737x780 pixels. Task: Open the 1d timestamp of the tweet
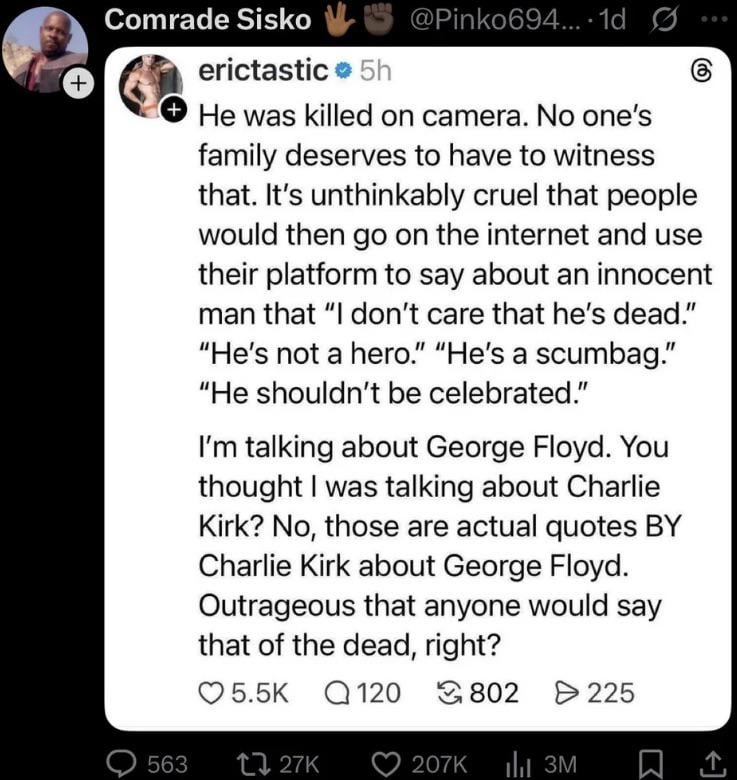[612, 21]
